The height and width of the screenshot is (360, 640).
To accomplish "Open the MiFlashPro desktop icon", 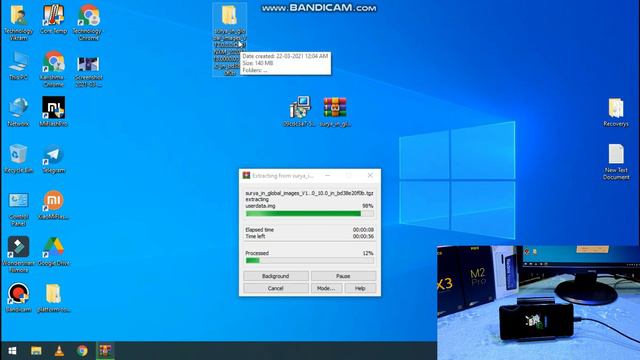I will tap(53, 111).
